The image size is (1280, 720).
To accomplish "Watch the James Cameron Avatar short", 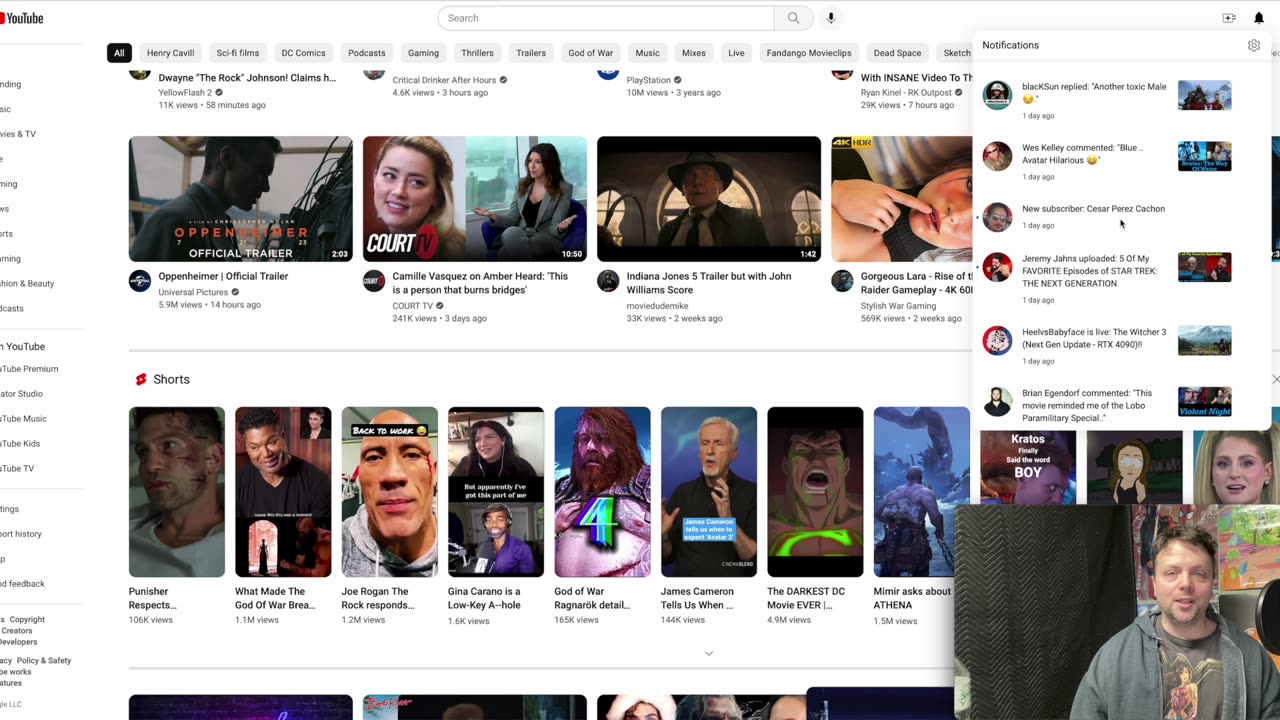I will 709,492.
